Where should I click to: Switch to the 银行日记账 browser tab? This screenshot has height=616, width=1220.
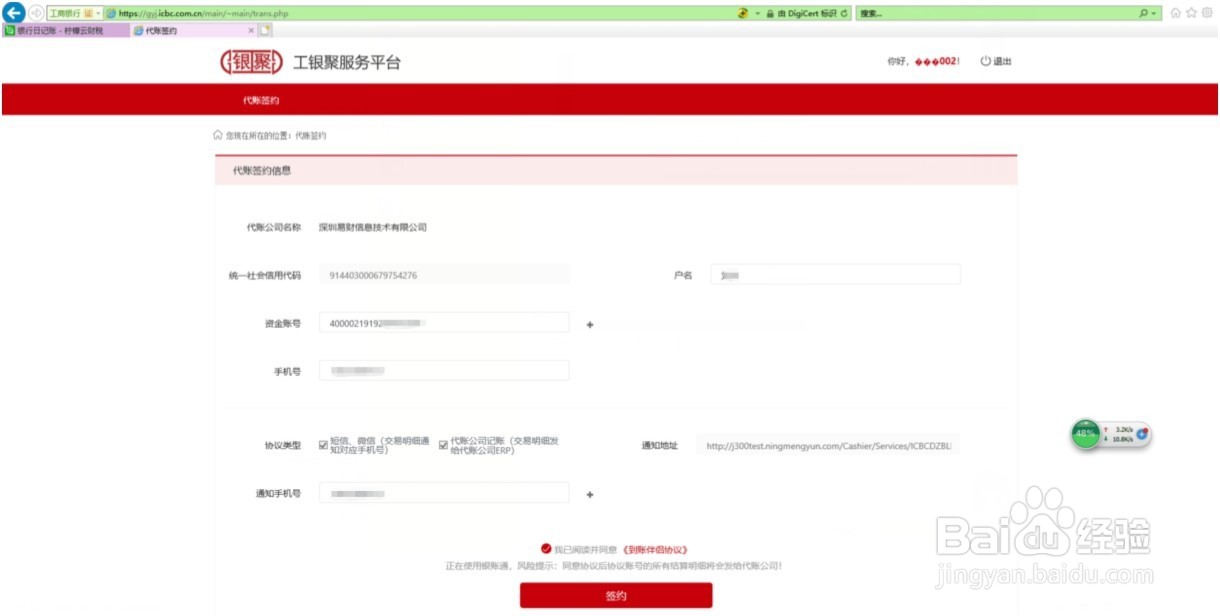[x=65, y=30]
